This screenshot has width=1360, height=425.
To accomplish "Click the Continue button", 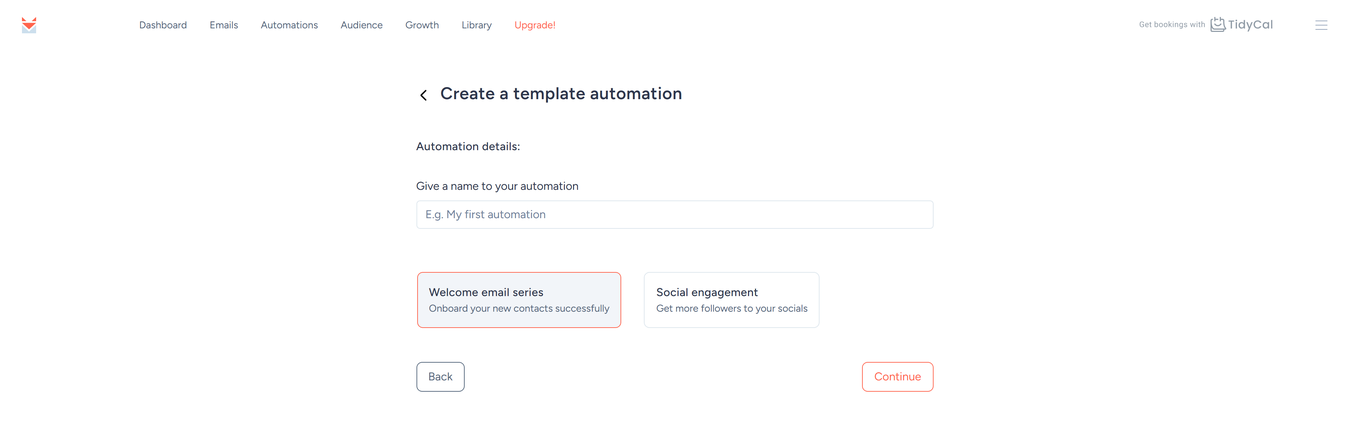I will [x=897, y=377].
